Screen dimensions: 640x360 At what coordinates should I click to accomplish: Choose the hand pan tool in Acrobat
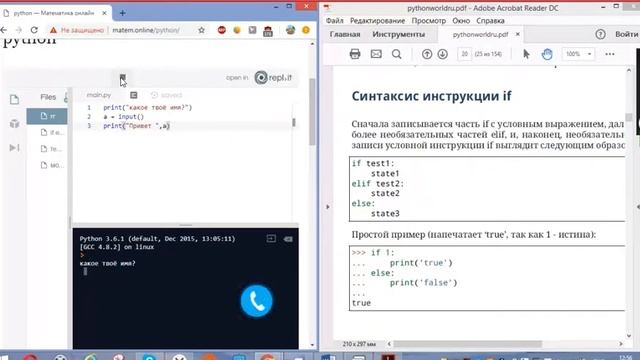[547, 54]
